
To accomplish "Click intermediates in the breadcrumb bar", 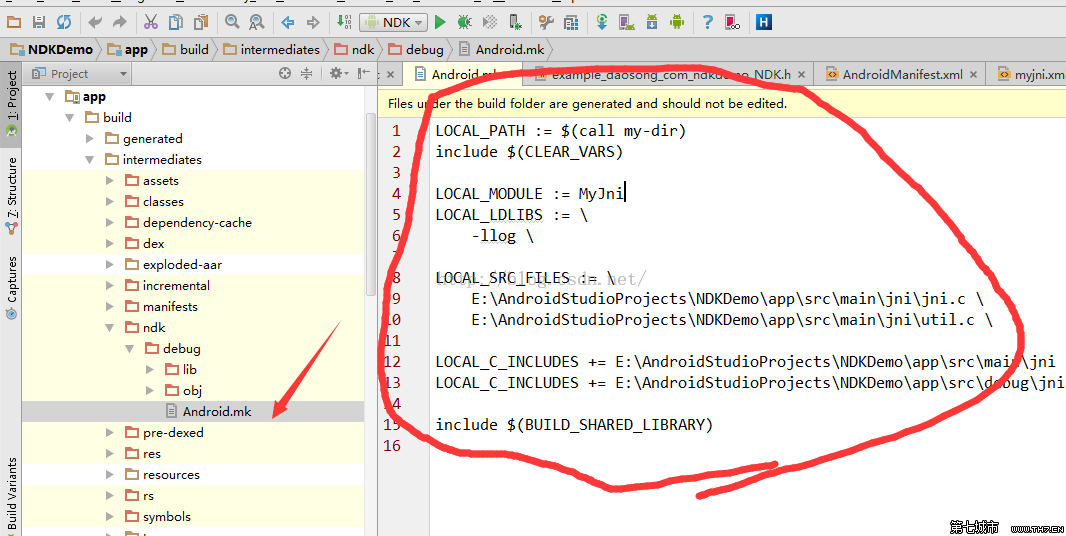I will (271, 50).
